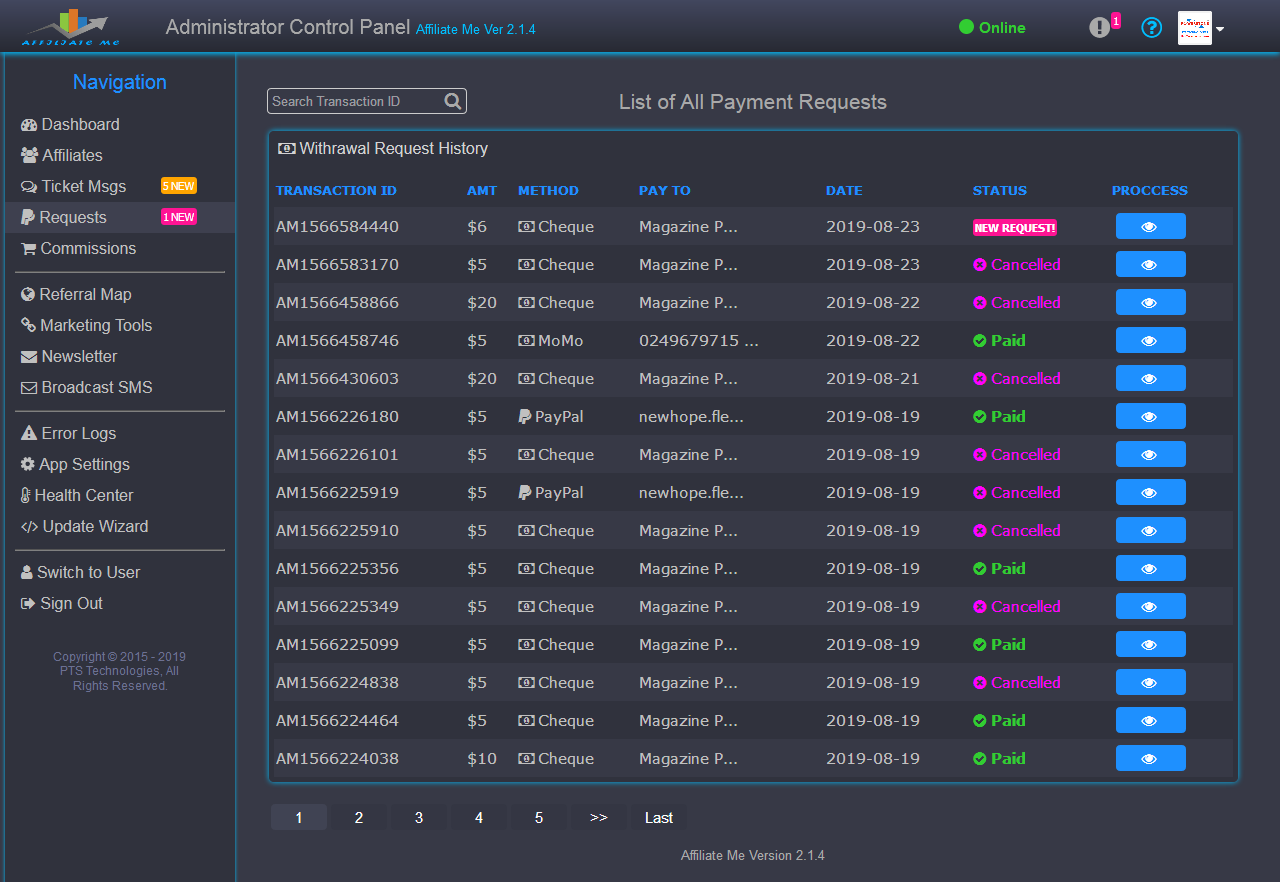Expand the admin profile dropdown arrow
This screenshot has height=882, width=1280.
(1220, 29)
